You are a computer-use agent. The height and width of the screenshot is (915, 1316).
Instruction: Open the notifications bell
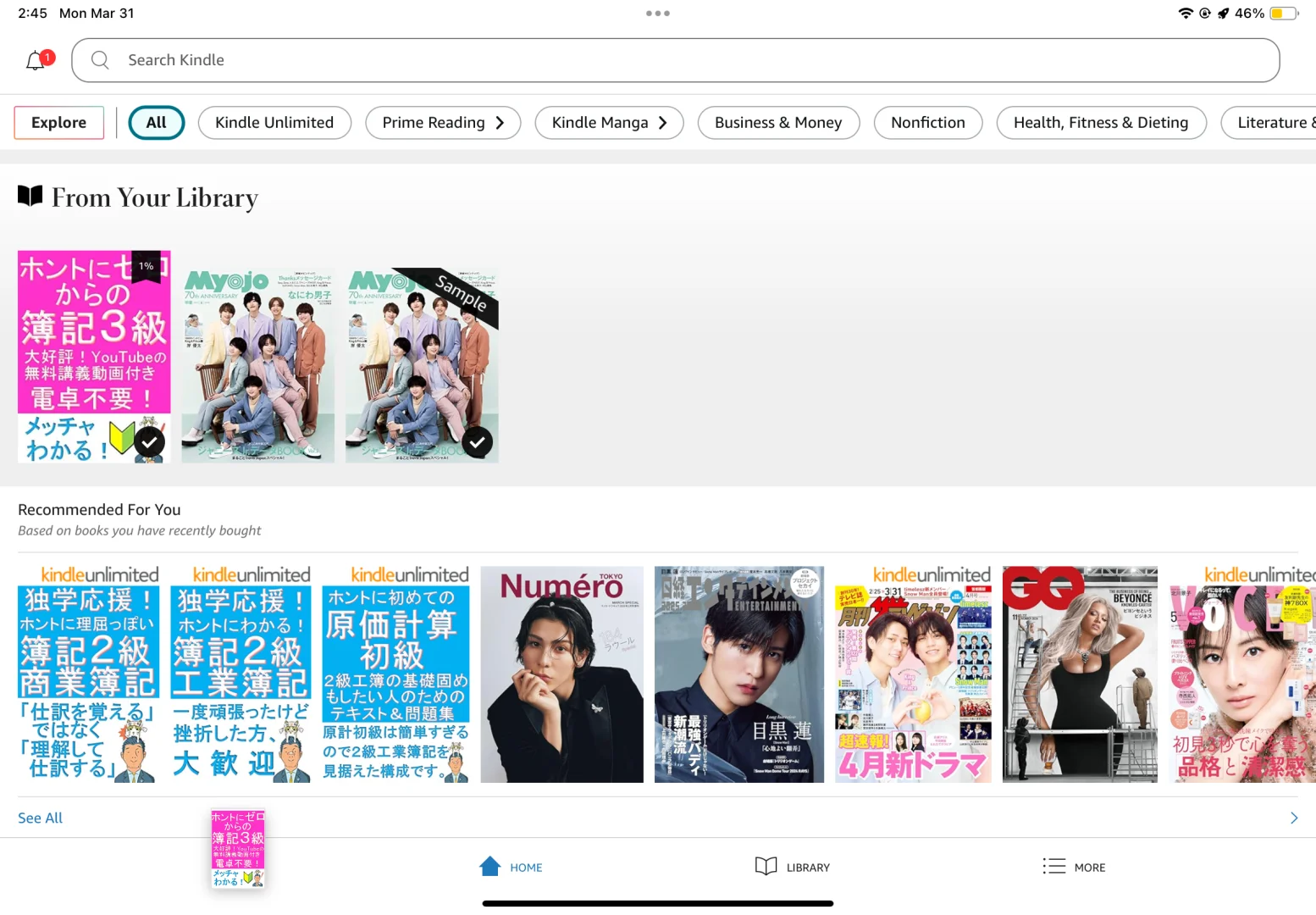click(38, 60)
